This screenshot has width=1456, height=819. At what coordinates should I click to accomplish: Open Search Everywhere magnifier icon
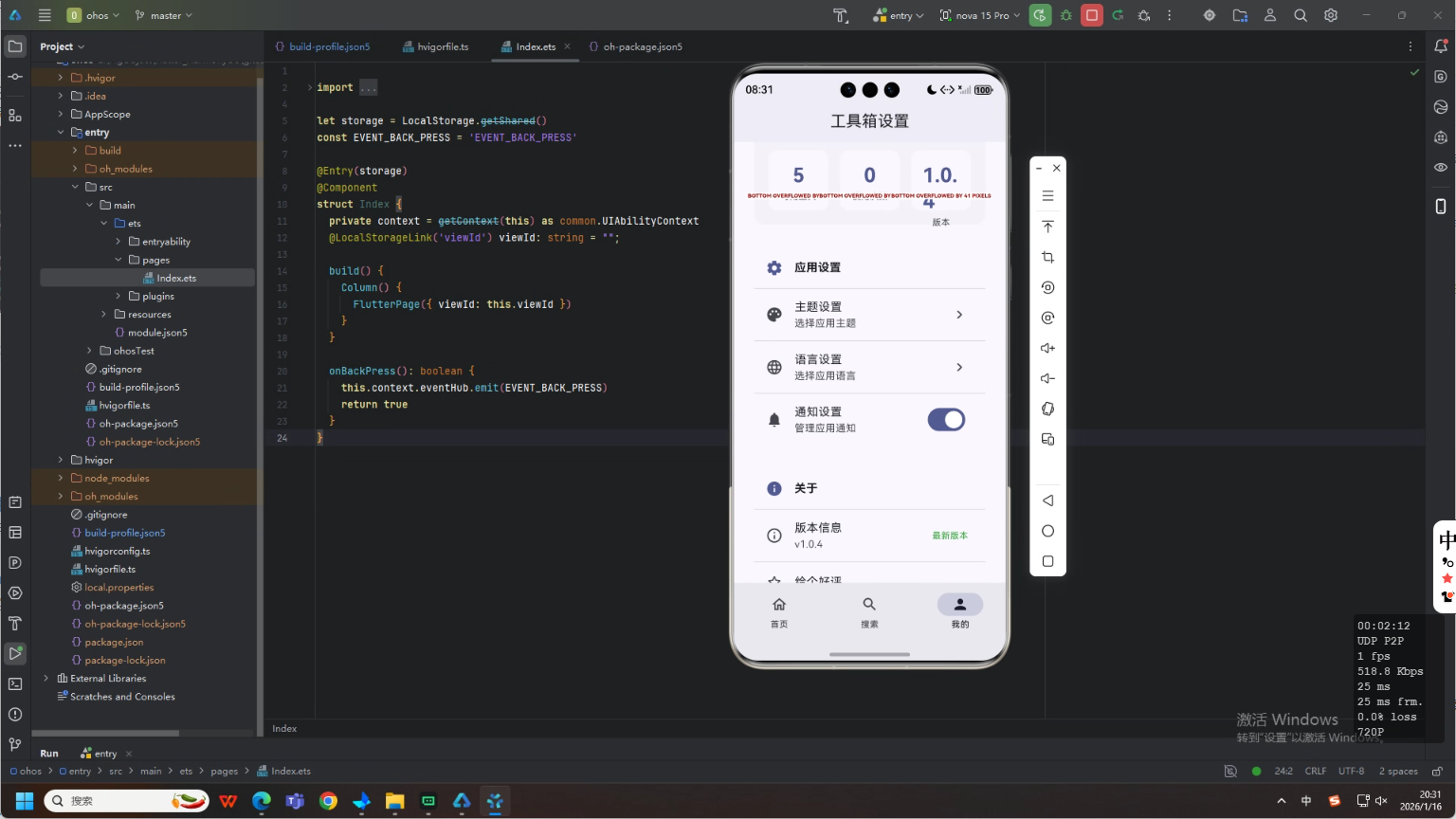pyautogui.click(x=1301, y=15)
